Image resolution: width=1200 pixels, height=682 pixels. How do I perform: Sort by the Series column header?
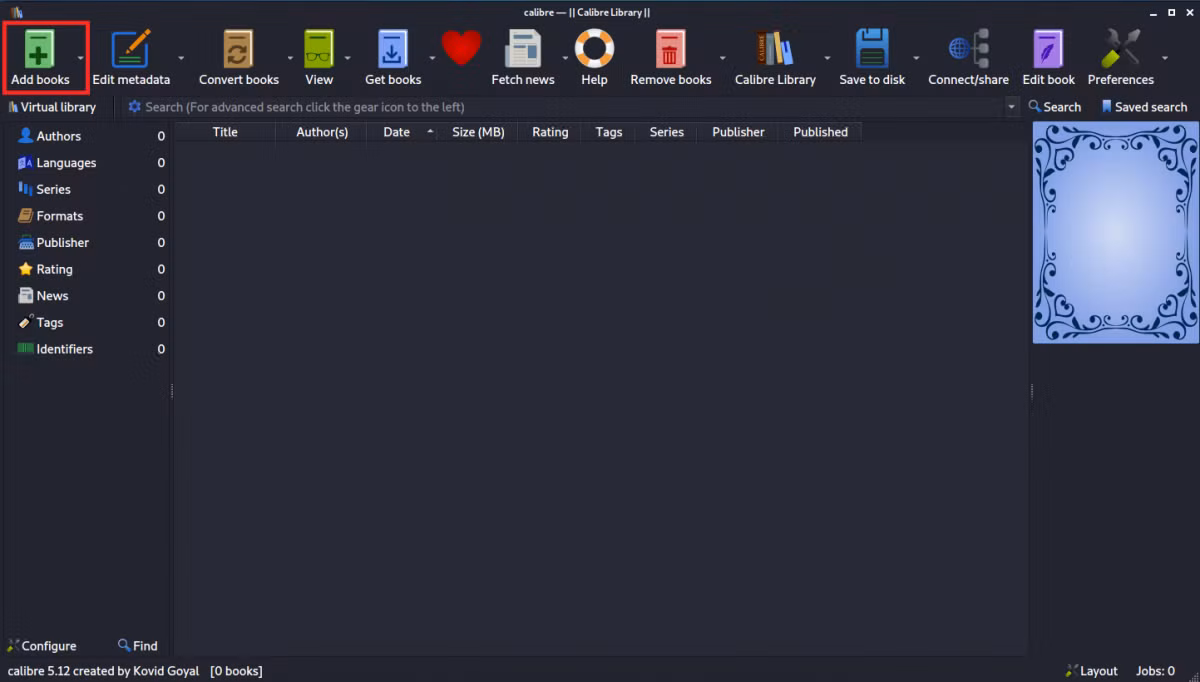pyautogui.click(x=666, y=132)
